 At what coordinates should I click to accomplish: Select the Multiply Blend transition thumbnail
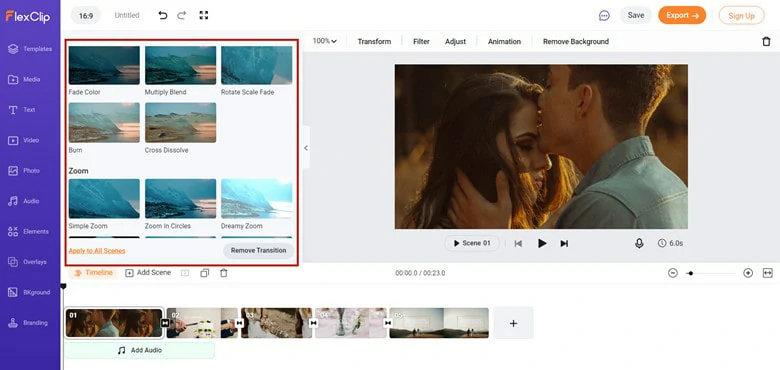coord(181,65)
